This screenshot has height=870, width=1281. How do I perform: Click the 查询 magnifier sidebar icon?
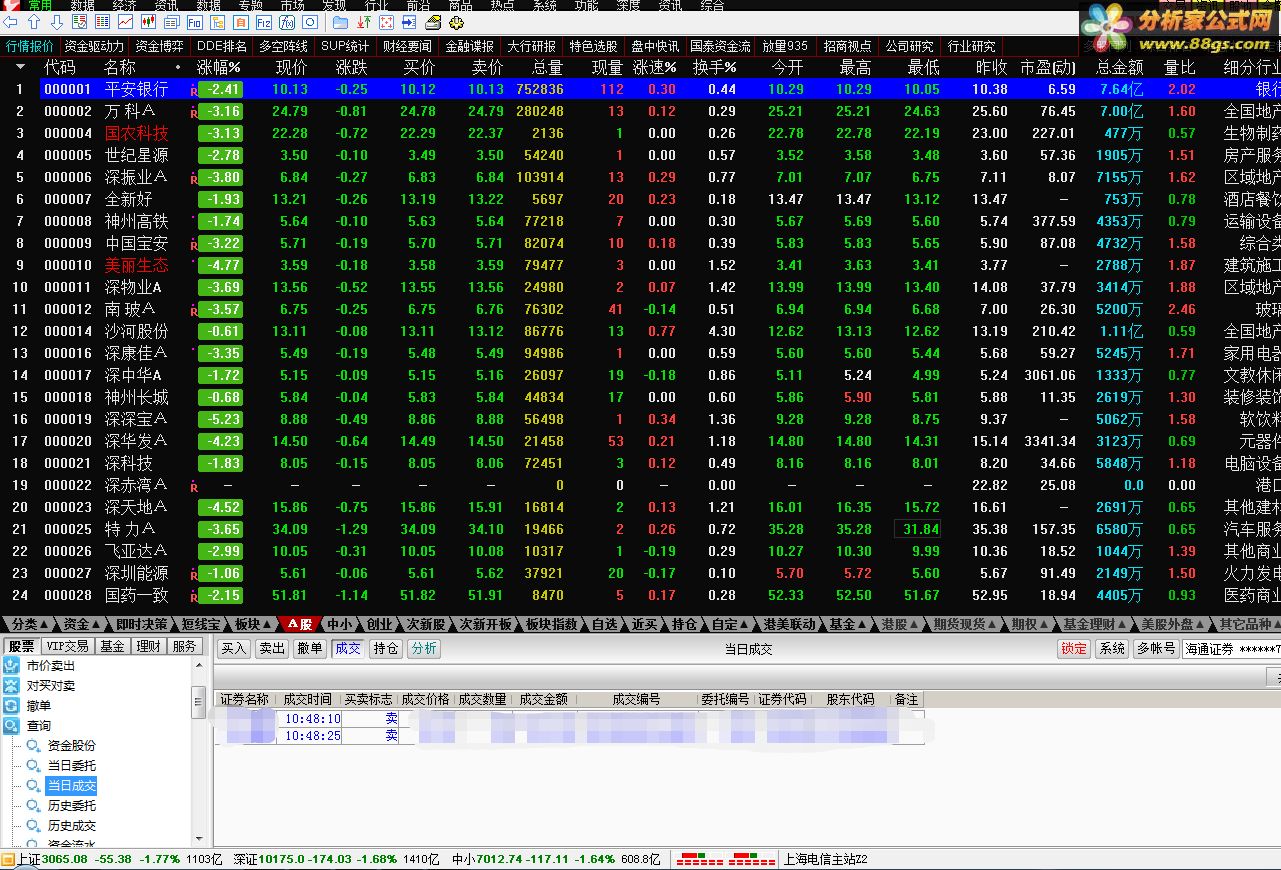(x=12, y=726)
